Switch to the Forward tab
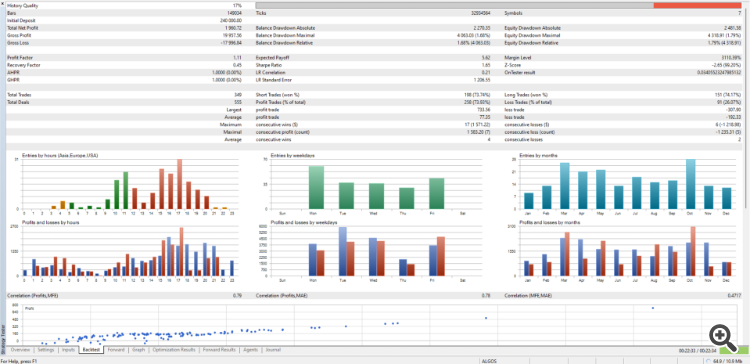Viewport: 750px width, 364px height. [116, 350]
